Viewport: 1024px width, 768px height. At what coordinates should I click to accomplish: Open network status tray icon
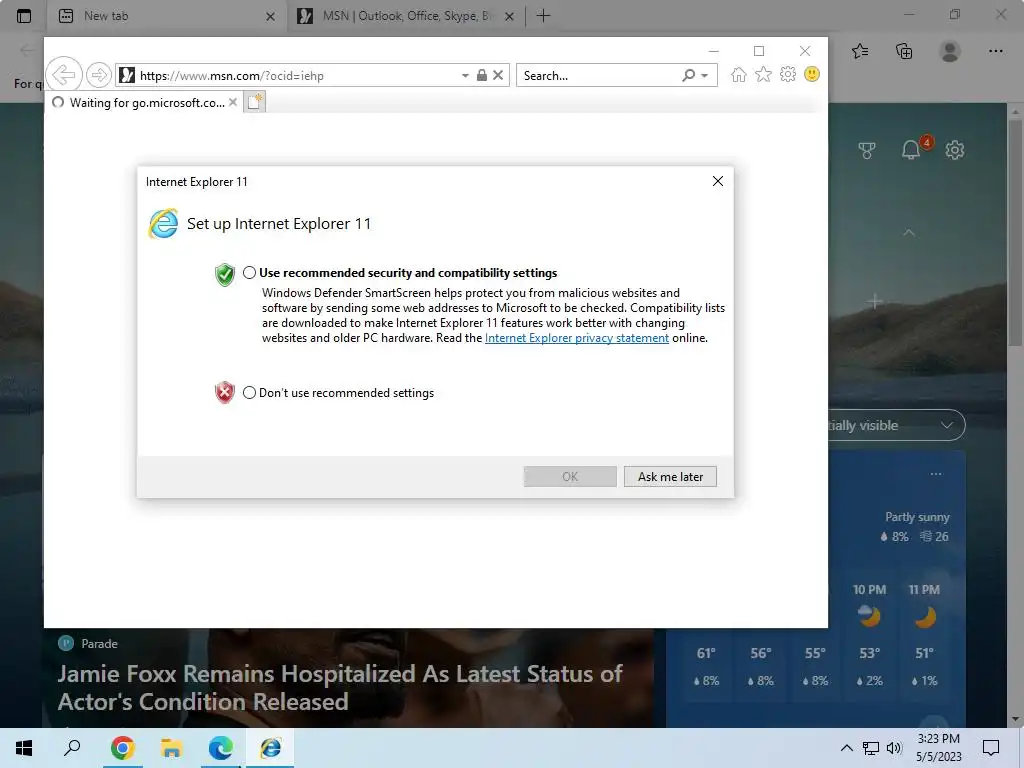(871, 748)
